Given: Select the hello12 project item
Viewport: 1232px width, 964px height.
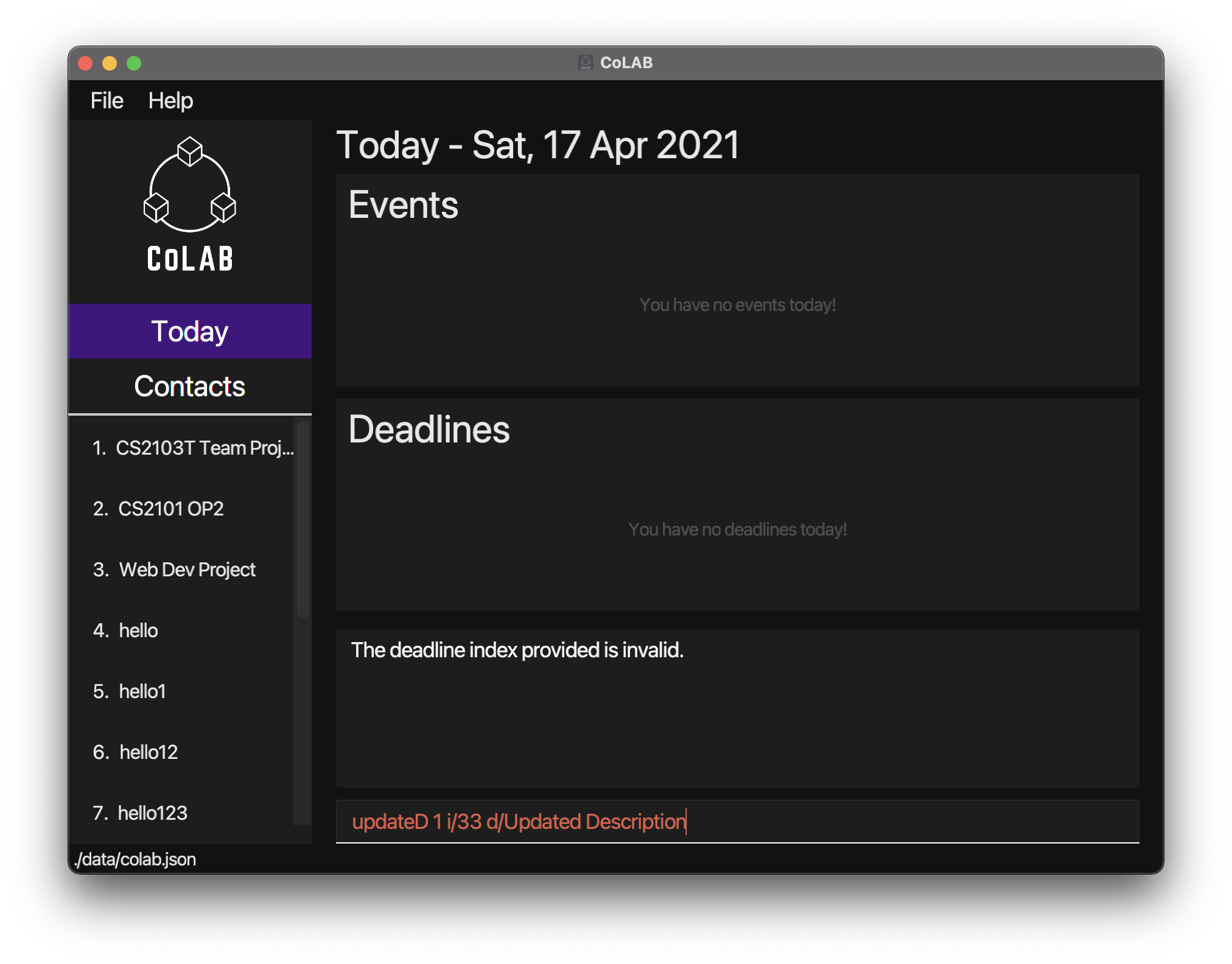Looking at the screenshot, I should coord(148,752).
